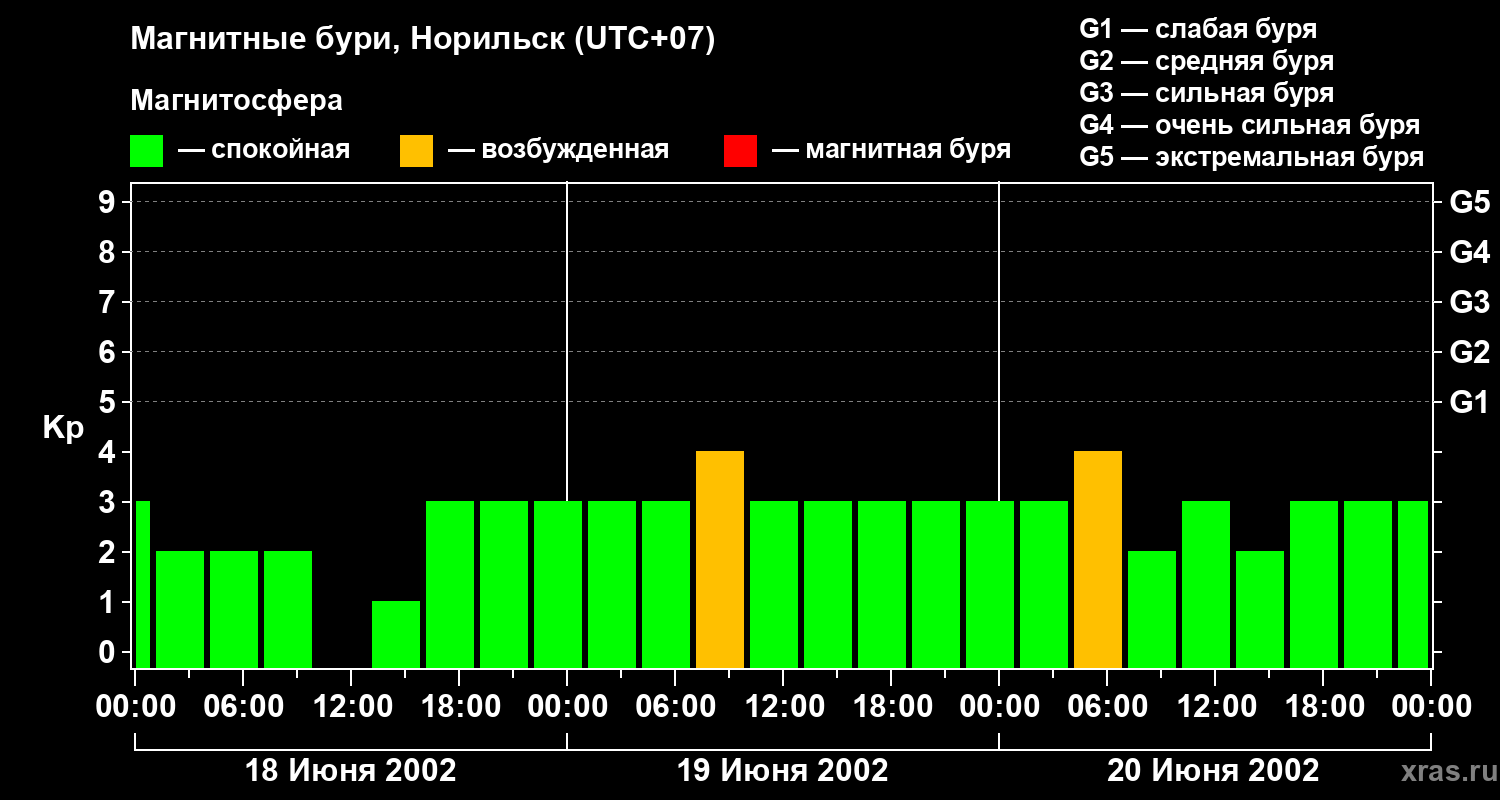Click 'G1 — слабая буря' legend line
Viewport: 1500px width, 800px height.
click(1198, 29)
